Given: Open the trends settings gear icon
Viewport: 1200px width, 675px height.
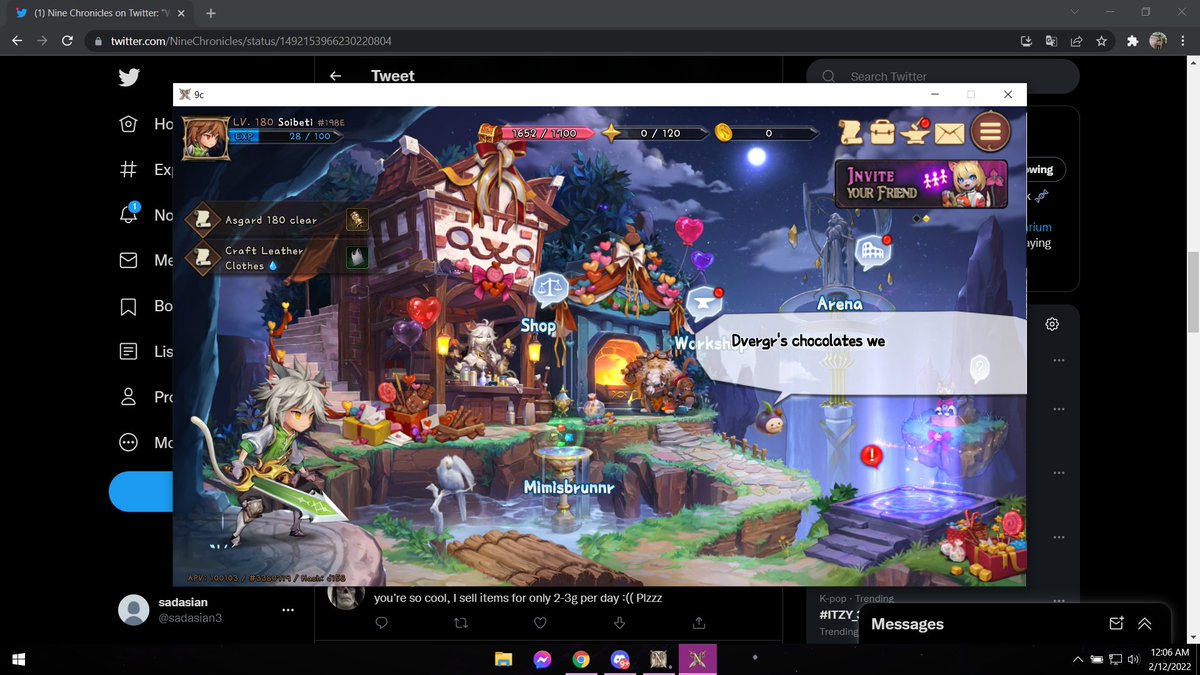Looking at the screenshot, I should [1052, 324].
